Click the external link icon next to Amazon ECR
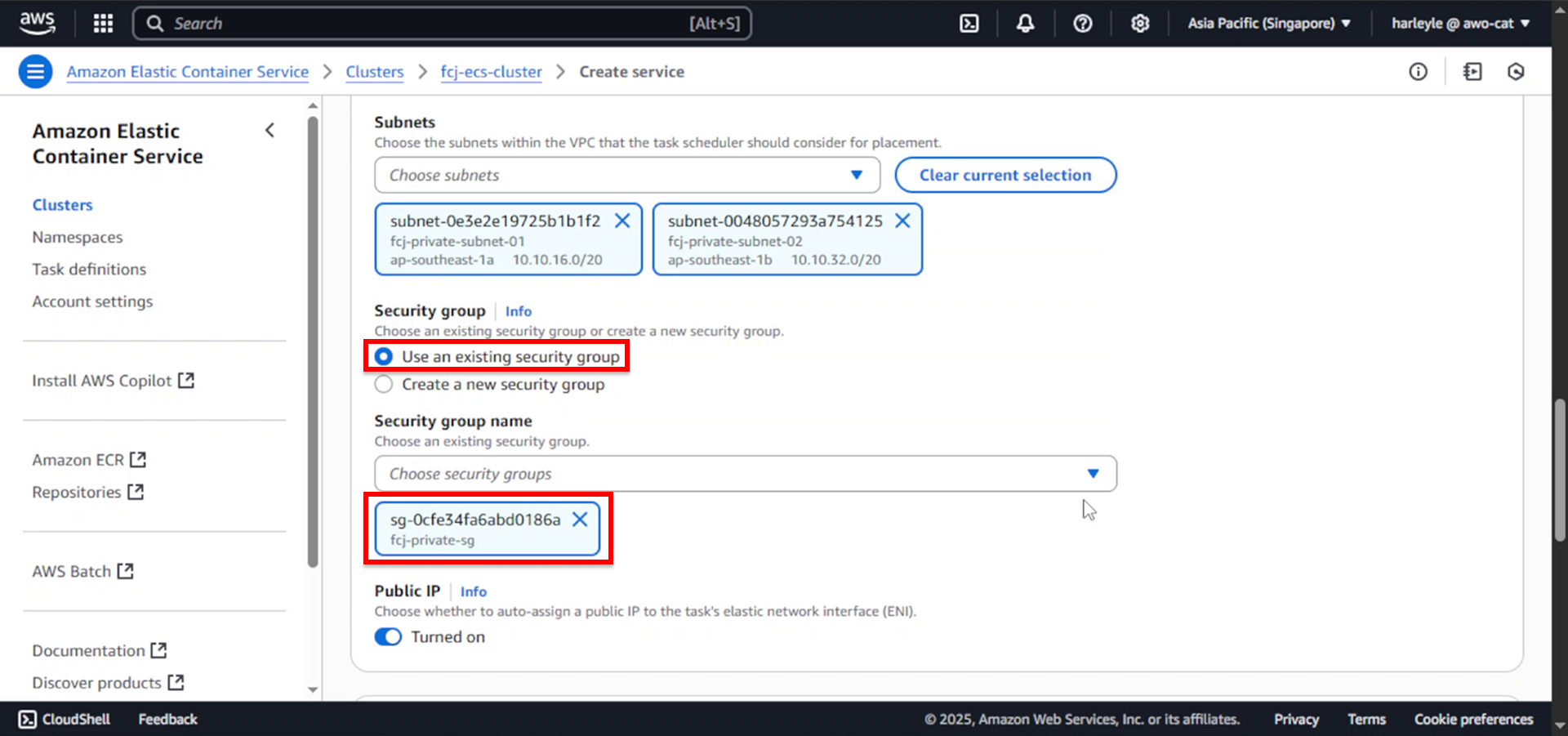Screen dimensions: 1568x736 click(x=138, y=459)
